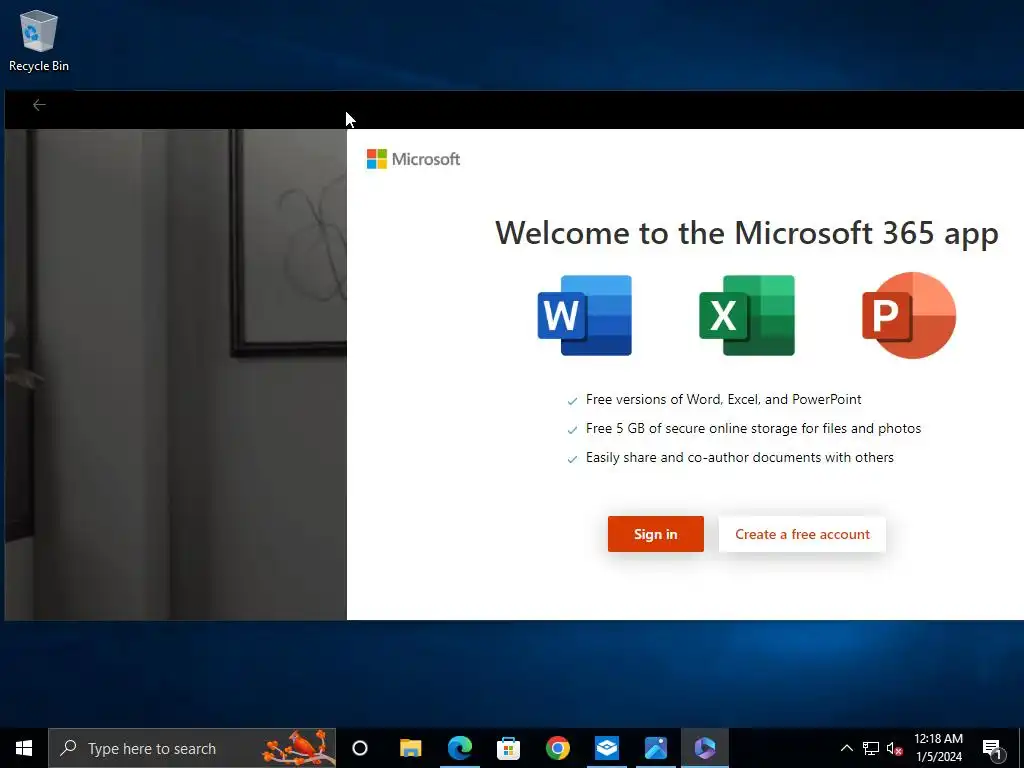
Task: Go back using the left arrow in the Microsoft 365 window
Action: (39, 105)
